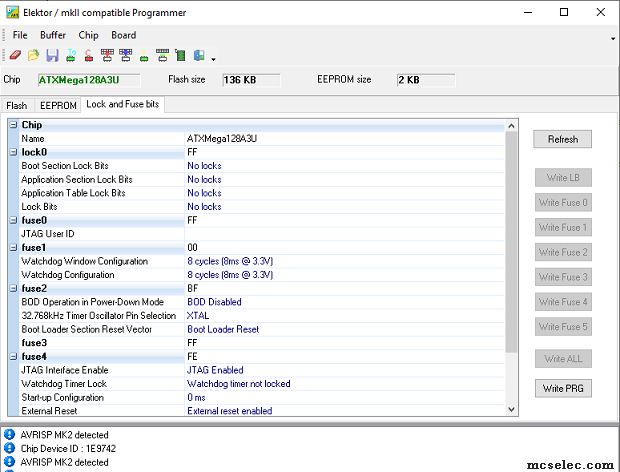Click the grid over chip verify icon
The image size is (620, 472).
coord(162,55)
